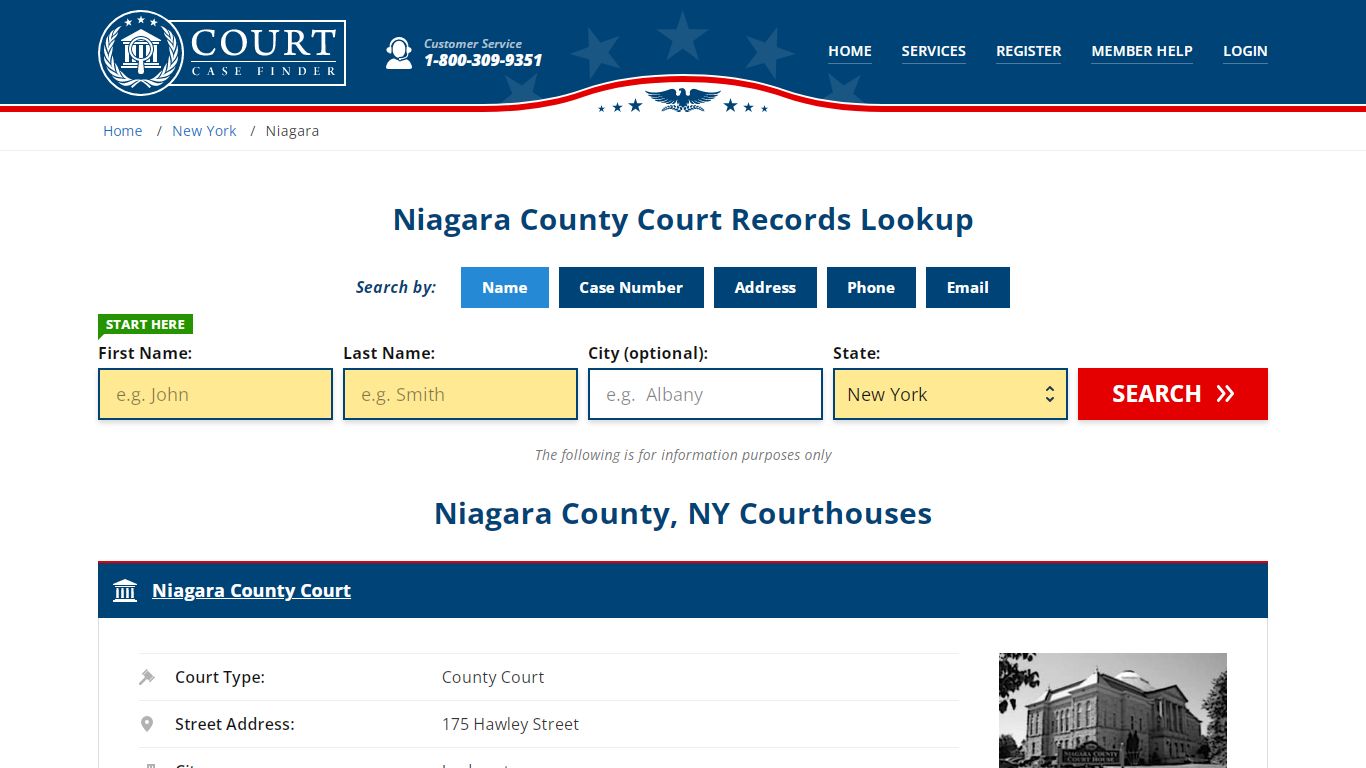Screen dimensions: 1366x768
Task: Open the Niagara County Court link
Action: 251,591
